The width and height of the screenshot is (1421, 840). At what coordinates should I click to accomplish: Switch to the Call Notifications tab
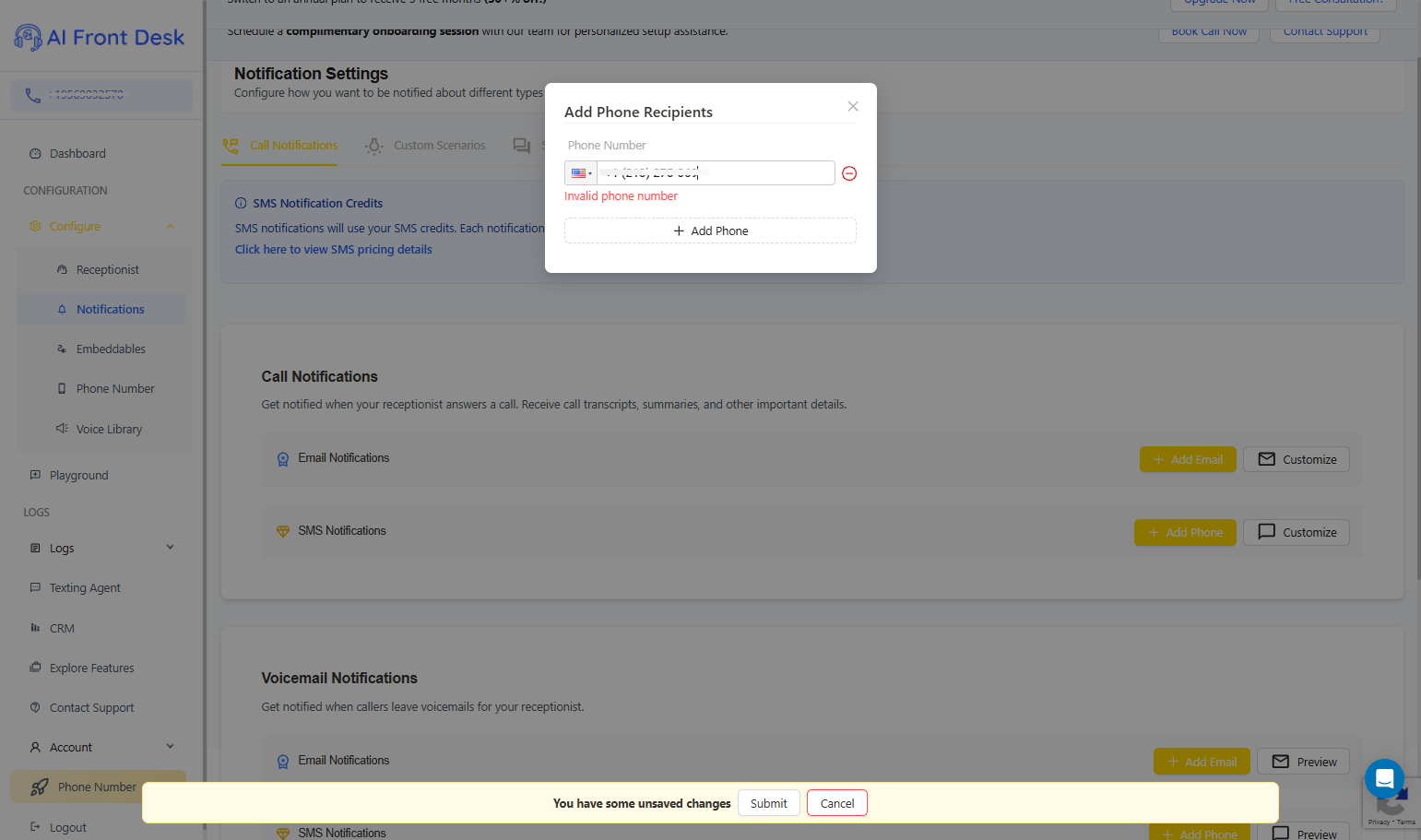279,146
